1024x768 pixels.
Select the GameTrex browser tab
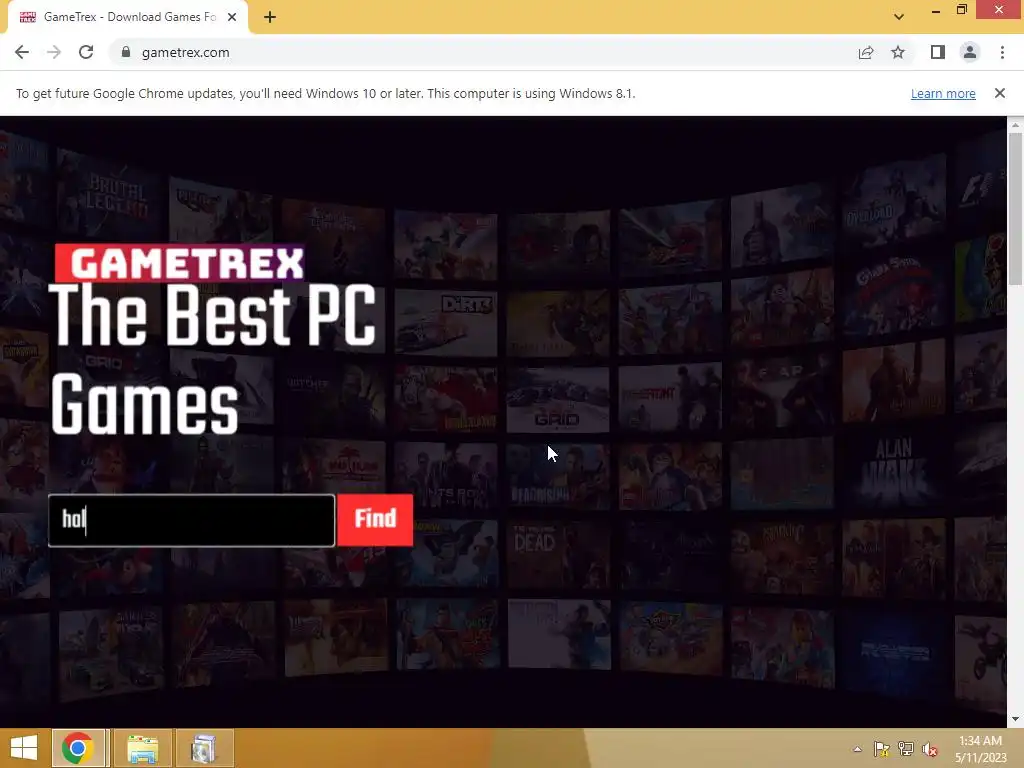coord(127,17)
